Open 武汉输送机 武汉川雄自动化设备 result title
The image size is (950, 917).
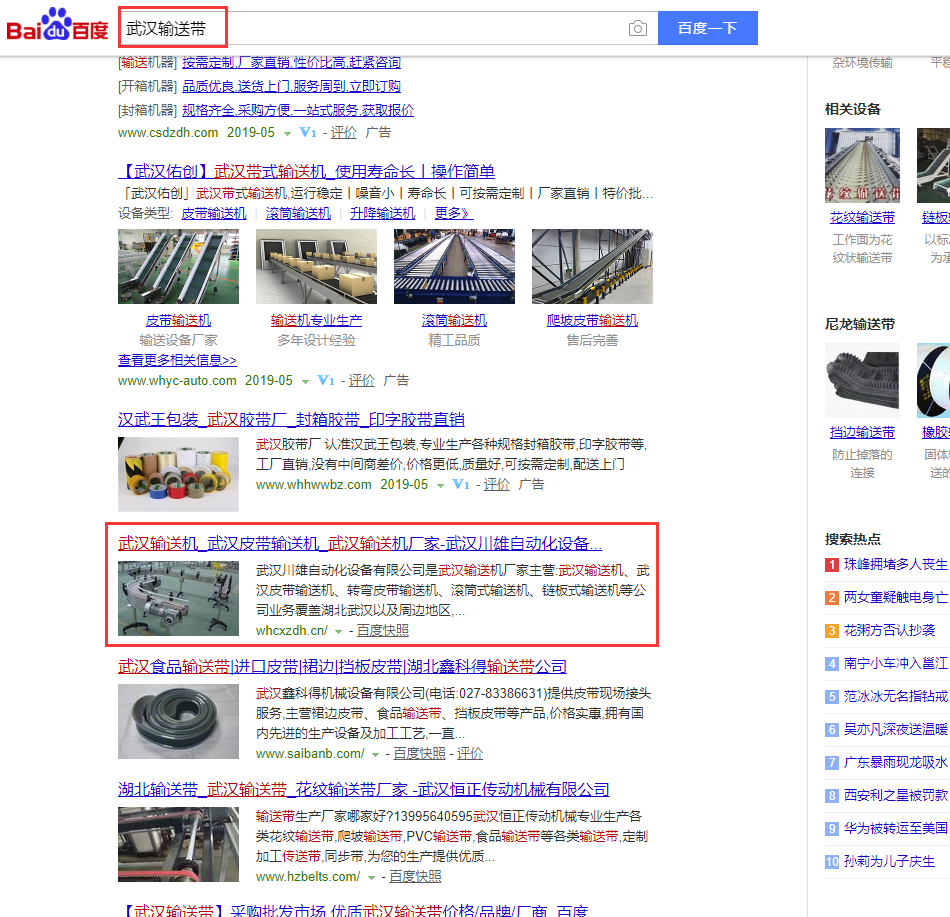coord(360,543)
